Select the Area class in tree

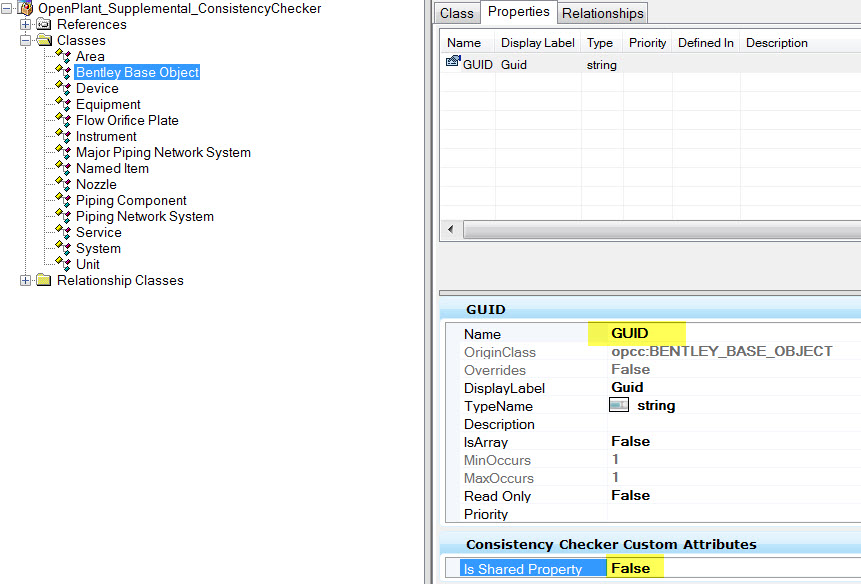90,56
